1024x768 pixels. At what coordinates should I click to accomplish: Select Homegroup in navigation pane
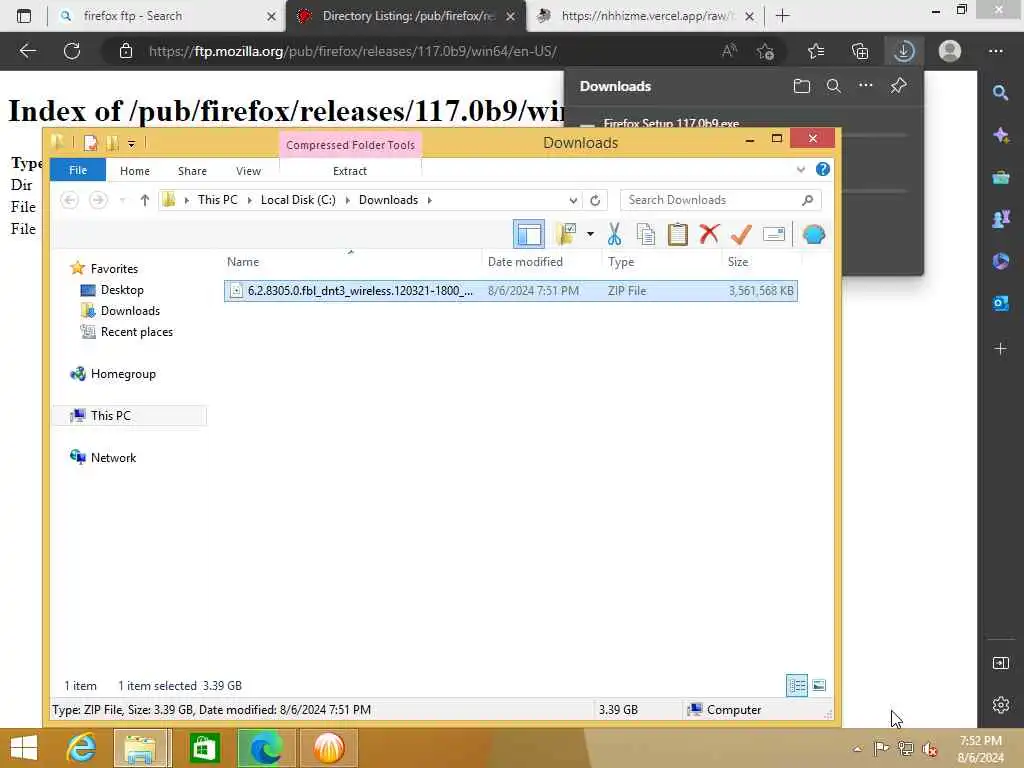click(123, 374)
